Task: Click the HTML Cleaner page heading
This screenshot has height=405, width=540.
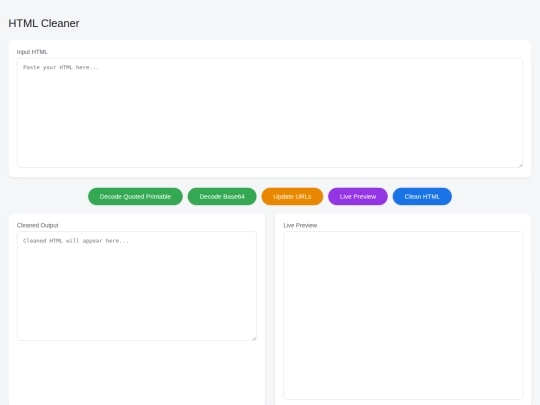Action: (x=44, y=23)
